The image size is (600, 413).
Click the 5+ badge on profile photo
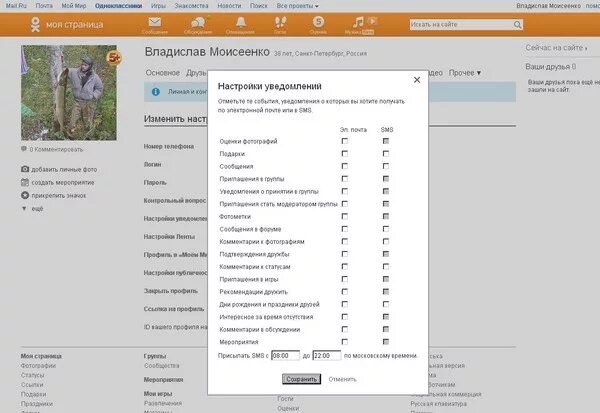tap(114, 58)
